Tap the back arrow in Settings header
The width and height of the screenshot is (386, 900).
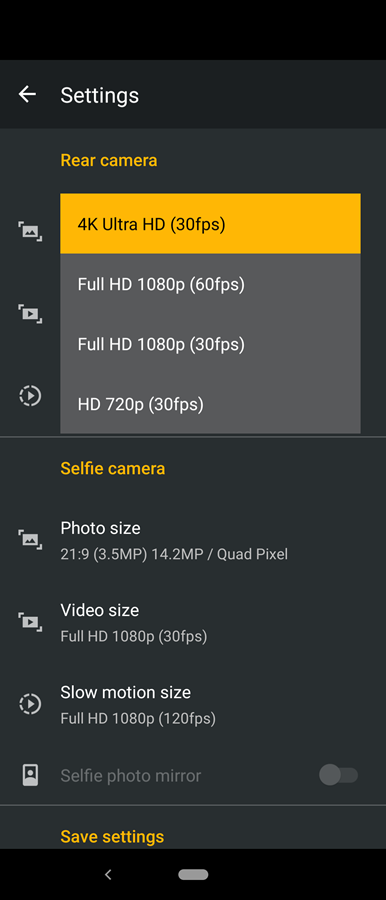27,94
